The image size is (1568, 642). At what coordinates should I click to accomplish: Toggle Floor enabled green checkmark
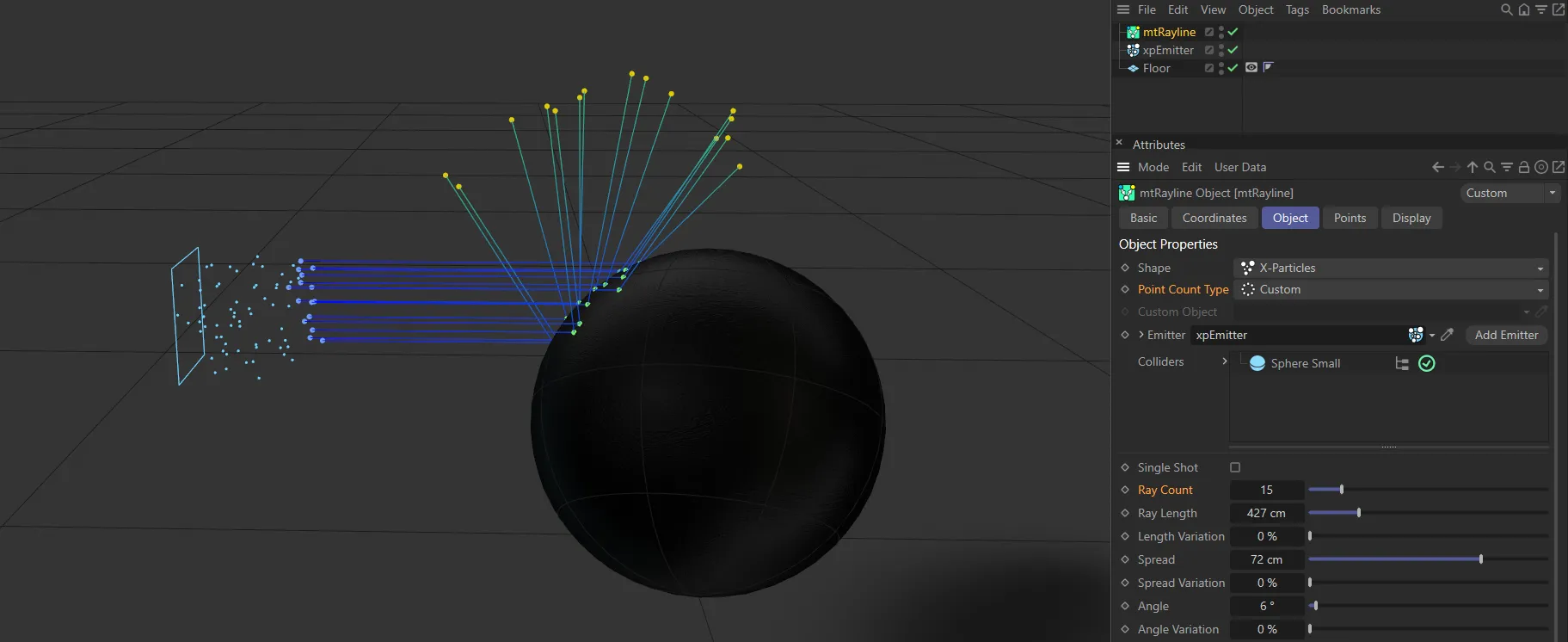[x=1233, y=68]
